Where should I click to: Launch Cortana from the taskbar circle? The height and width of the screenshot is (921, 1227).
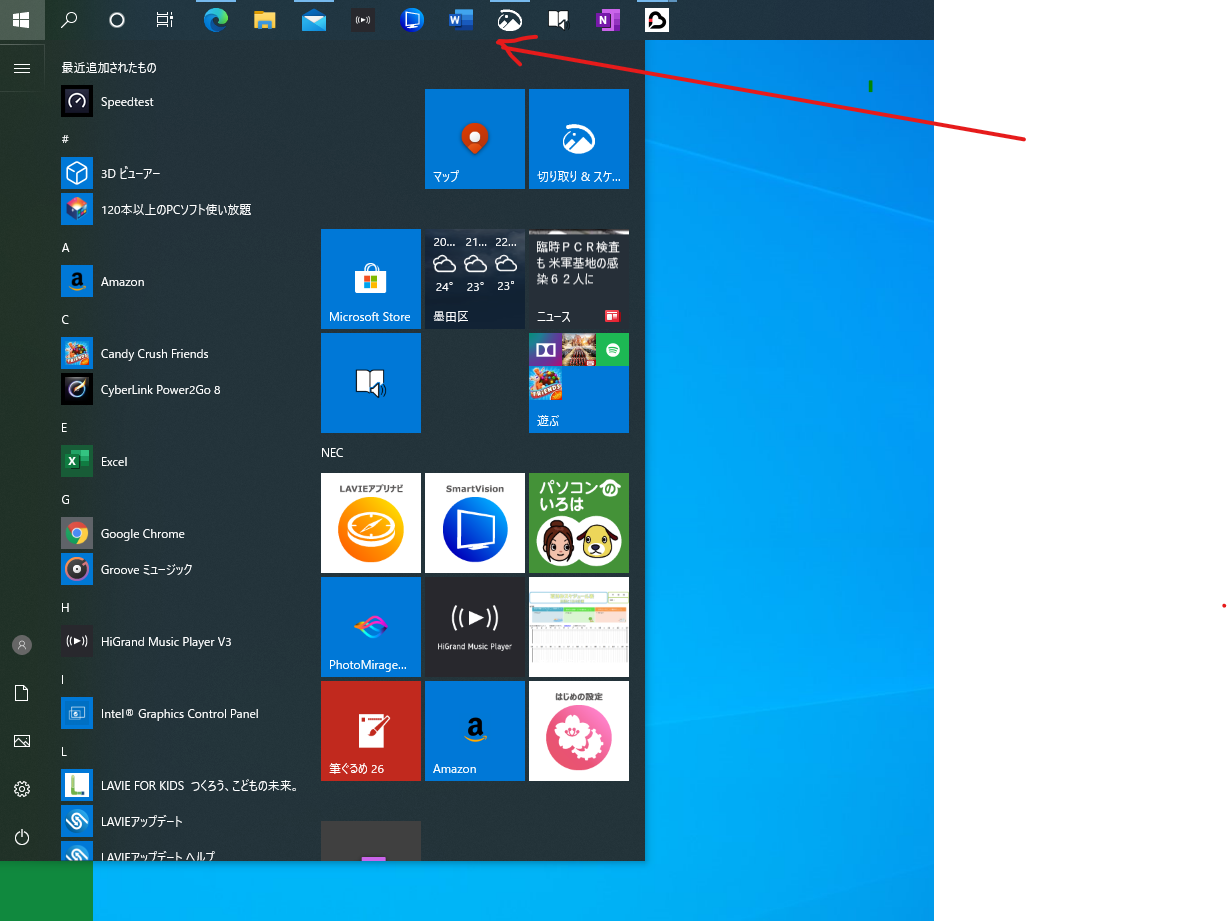pos(117,20)
